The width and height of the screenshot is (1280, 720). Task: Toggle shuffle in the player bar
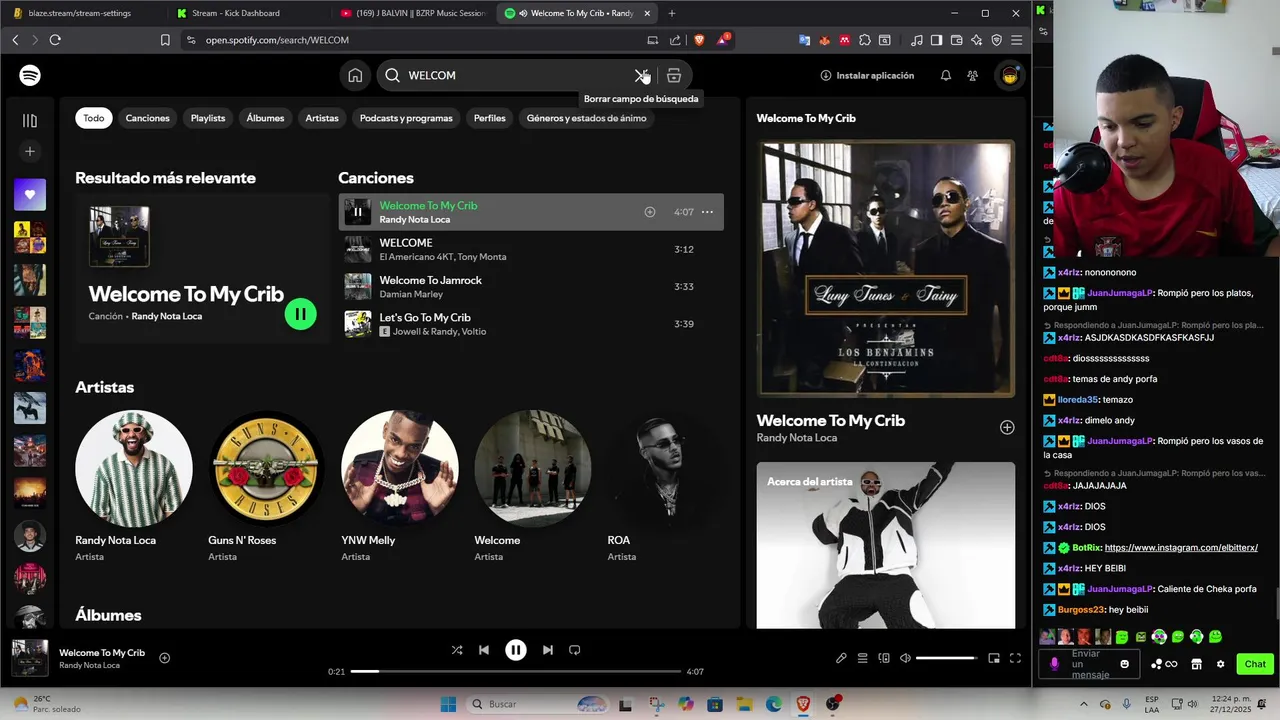457,650
